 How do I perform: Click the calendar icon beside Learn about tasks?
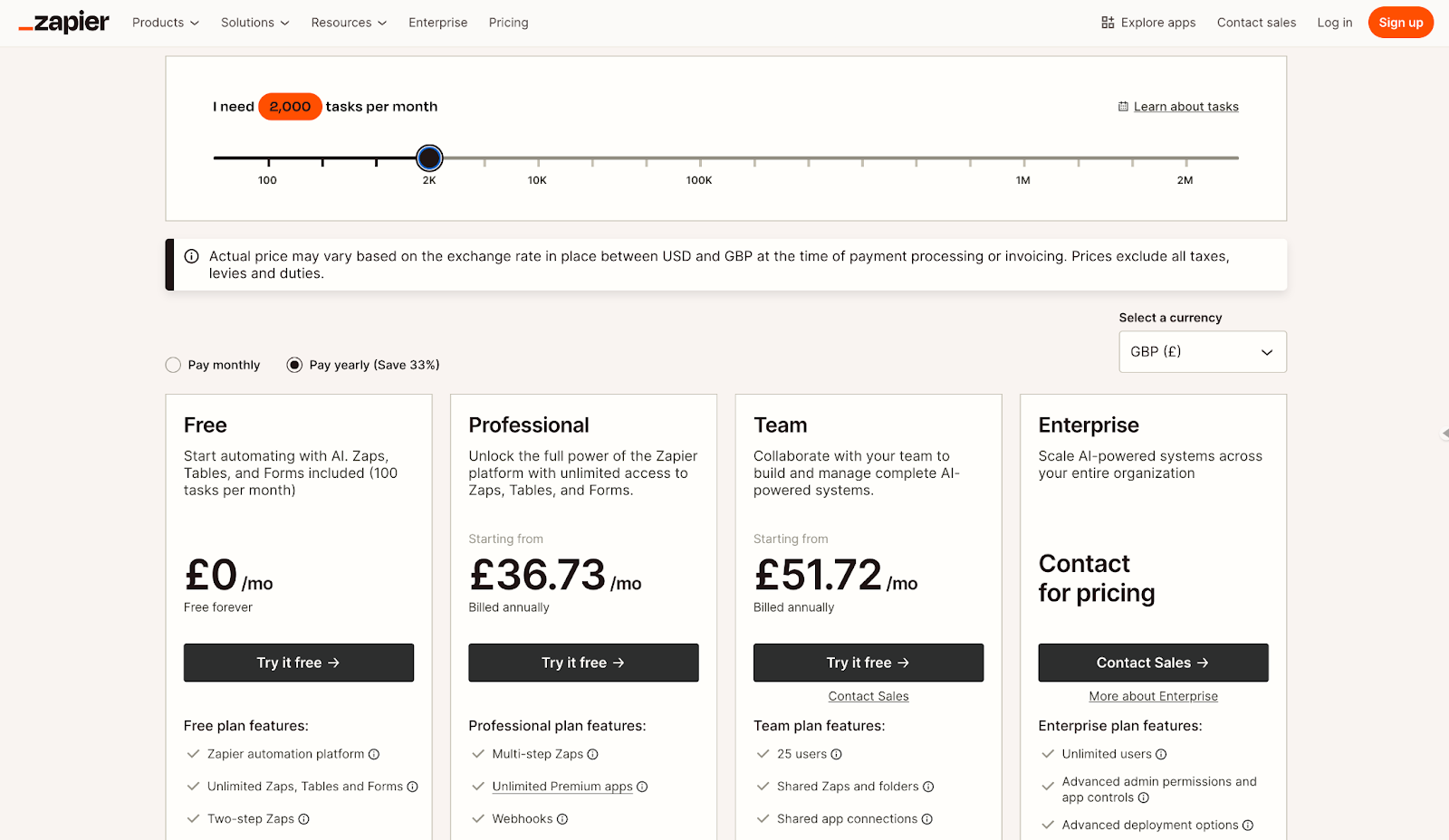1123,107
